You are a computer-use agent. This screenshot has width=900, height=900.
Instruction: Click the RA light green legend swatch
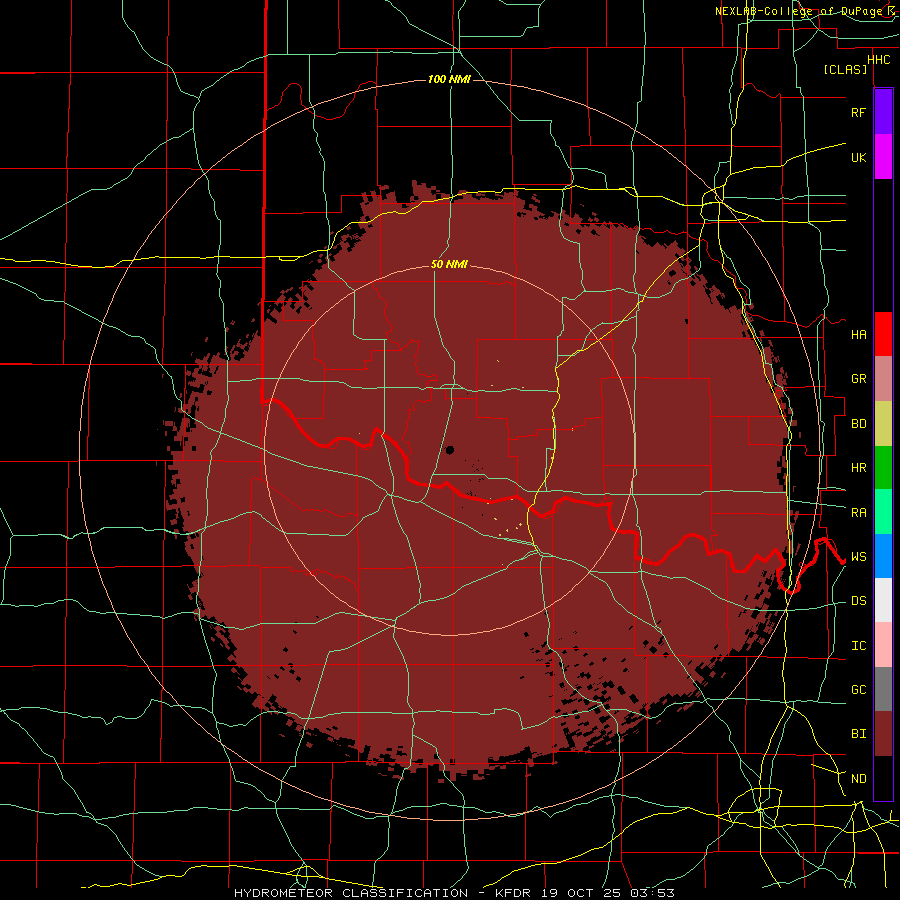[883, 512]
